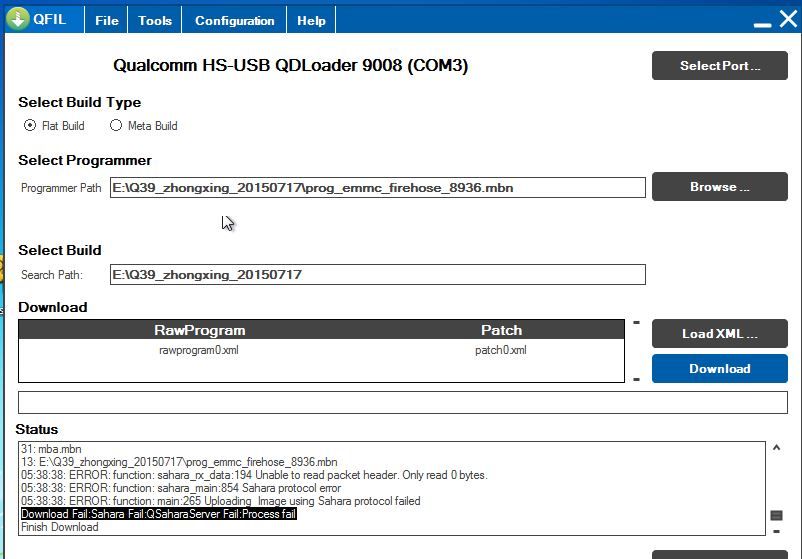This screenshot has height=559, width=802.
Task: Click the RawProgram column header
Action: [199, 330]
